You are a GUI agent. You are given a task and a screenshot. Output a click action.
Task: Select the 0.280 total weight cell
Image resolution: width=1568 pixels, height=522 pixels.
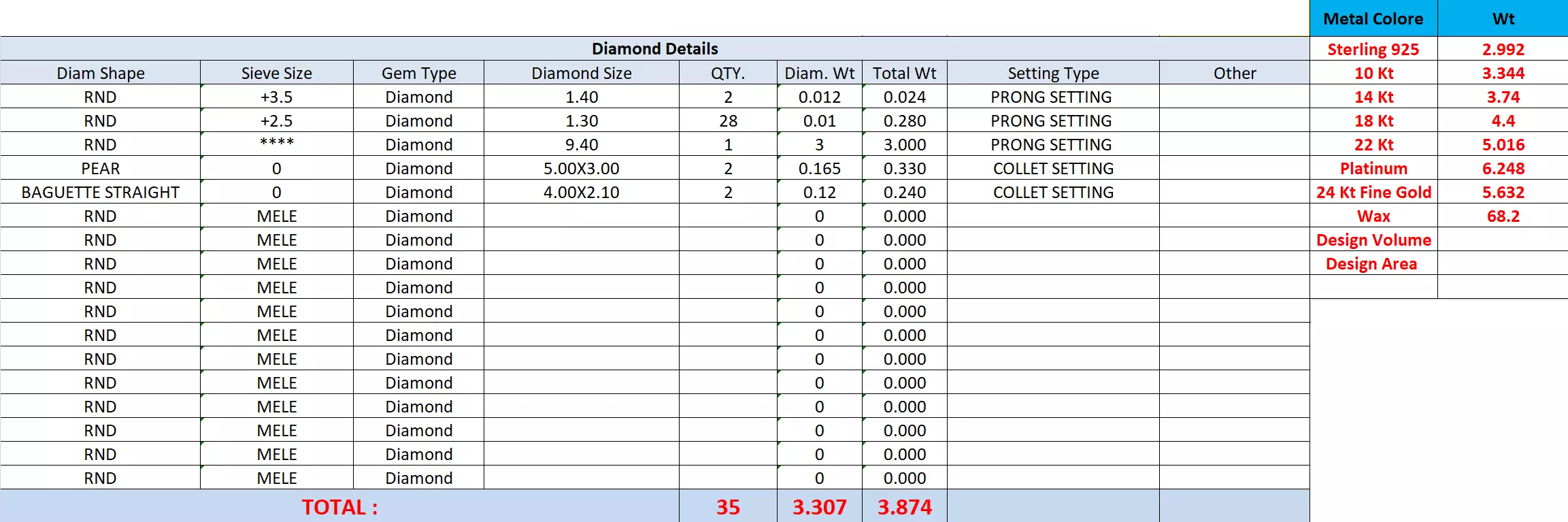tap(905, 120)
